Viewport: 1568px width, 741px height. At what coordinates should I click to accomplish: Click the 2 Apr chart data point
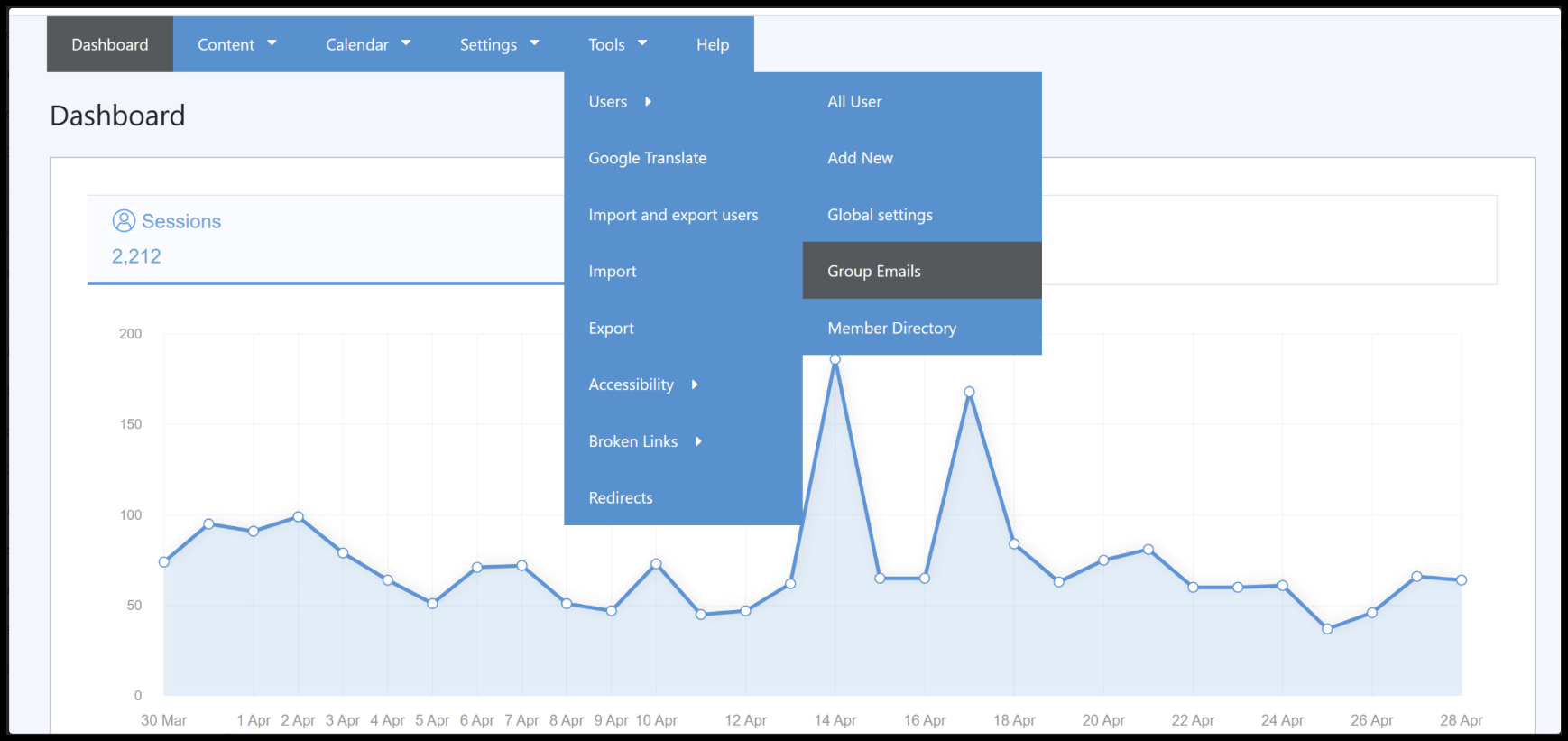298,517
